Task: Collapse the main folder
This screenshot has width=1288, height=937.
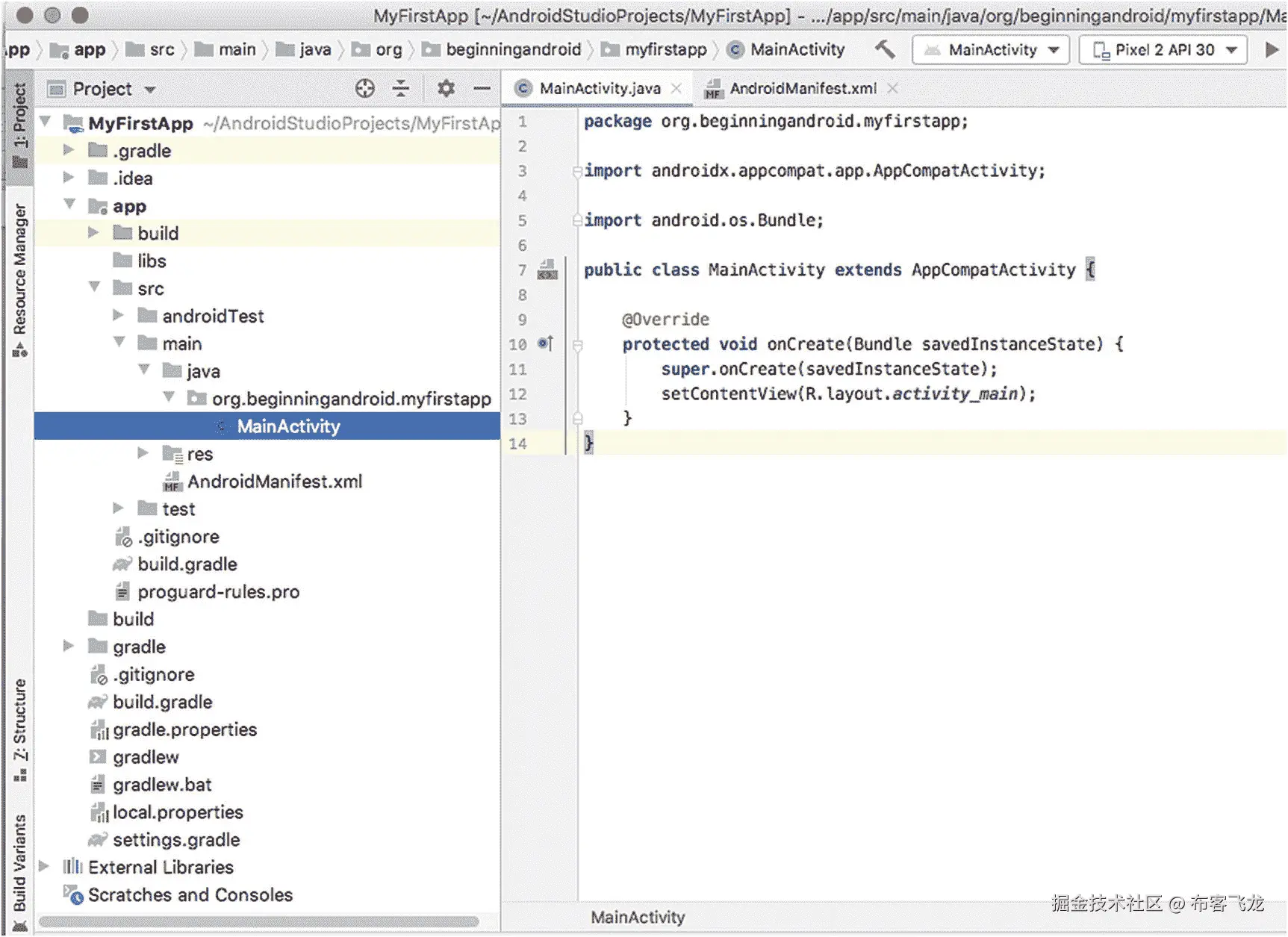Action: point(119,343)
